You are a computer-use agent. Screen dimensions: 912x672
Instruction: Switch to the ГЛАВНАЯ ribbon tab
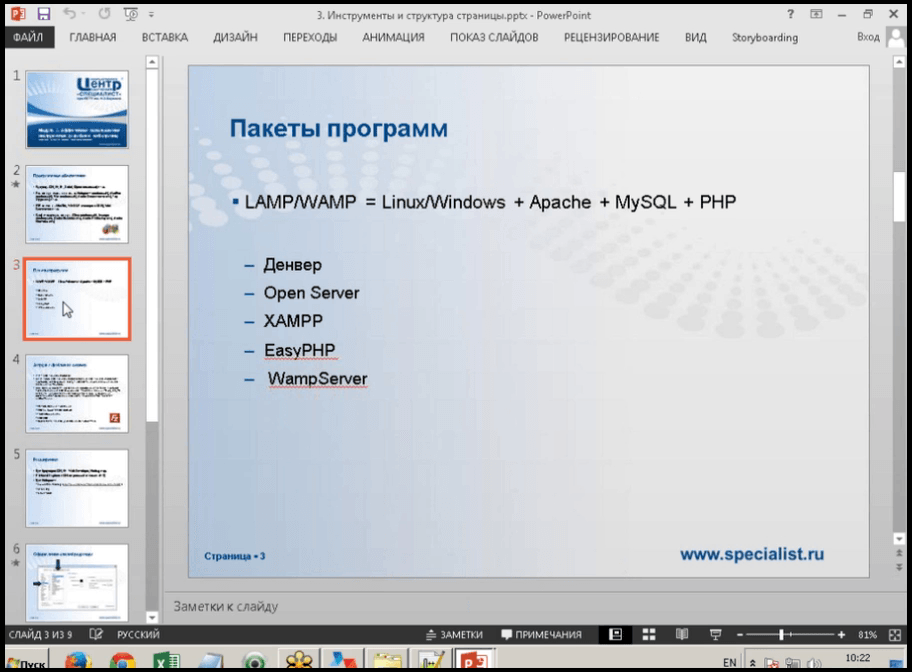coord(92,37)
